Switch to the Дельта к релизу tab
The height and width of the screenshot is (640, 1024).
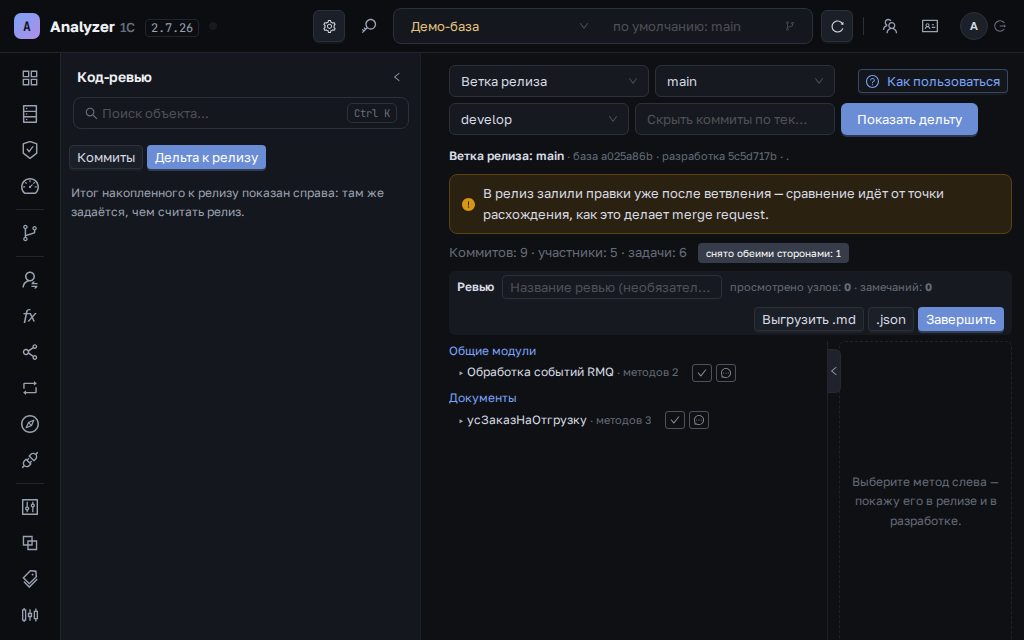[206, 157]
